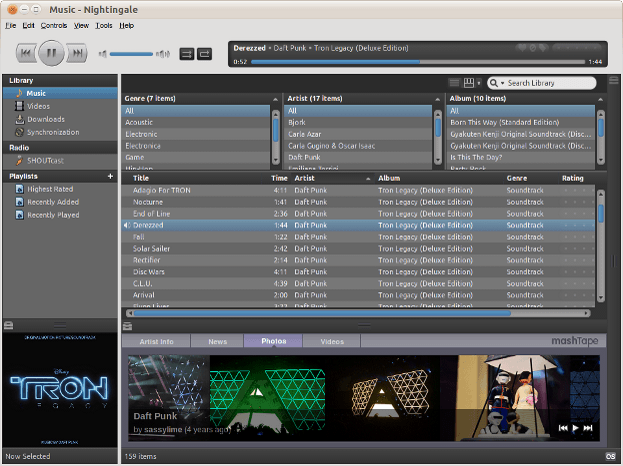Click the horizontal scrollbar of the track list

pyautogui.click(x=322, y=313)
